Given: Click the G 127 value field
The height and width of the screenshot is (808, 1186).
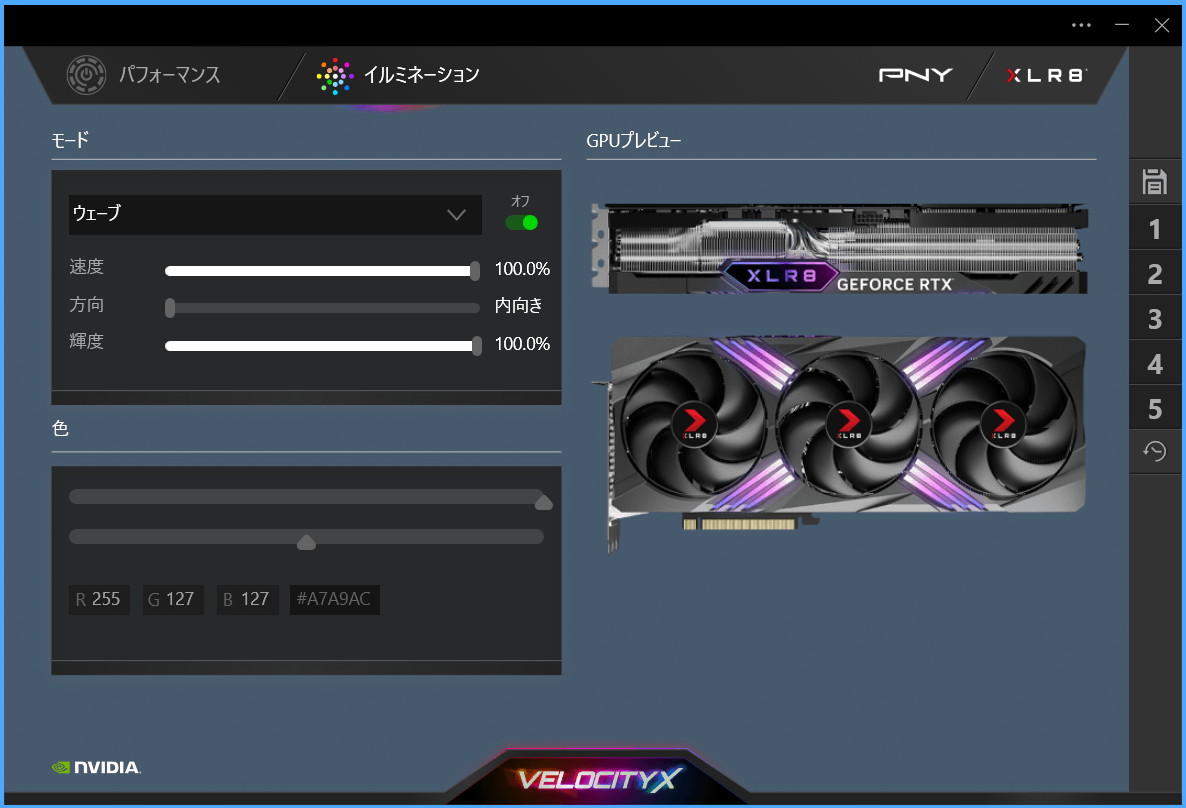Looking at the screenshot, I should point(172,599).
